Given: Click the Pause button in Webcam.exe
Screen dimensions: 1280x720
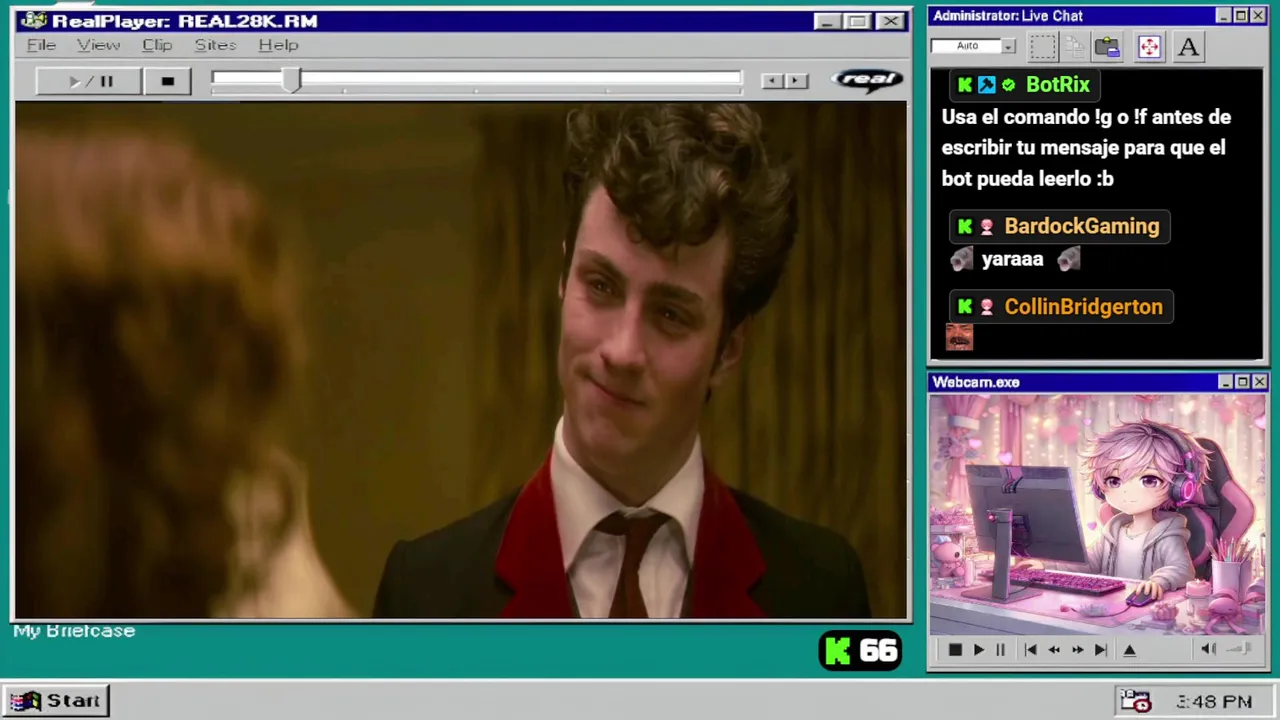Looking at the screenshot, I should tap(1000, 650).
